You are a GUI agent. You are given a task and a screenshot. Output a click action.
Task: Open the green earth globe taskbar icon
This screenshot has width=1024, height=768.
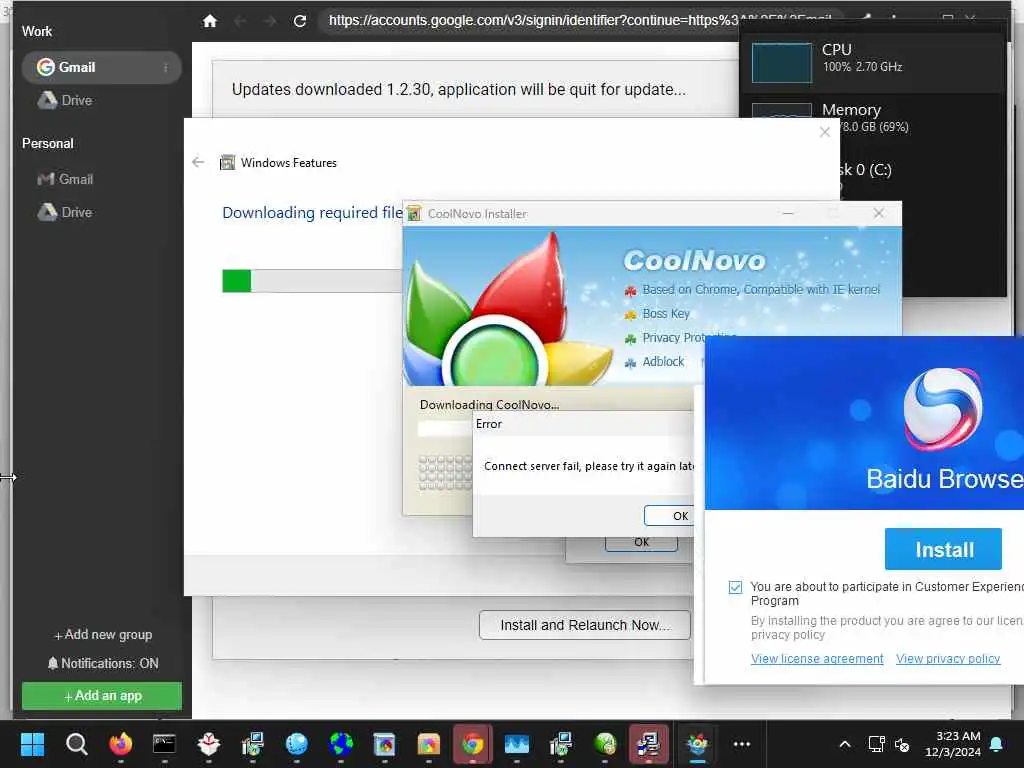coord(340,744)
